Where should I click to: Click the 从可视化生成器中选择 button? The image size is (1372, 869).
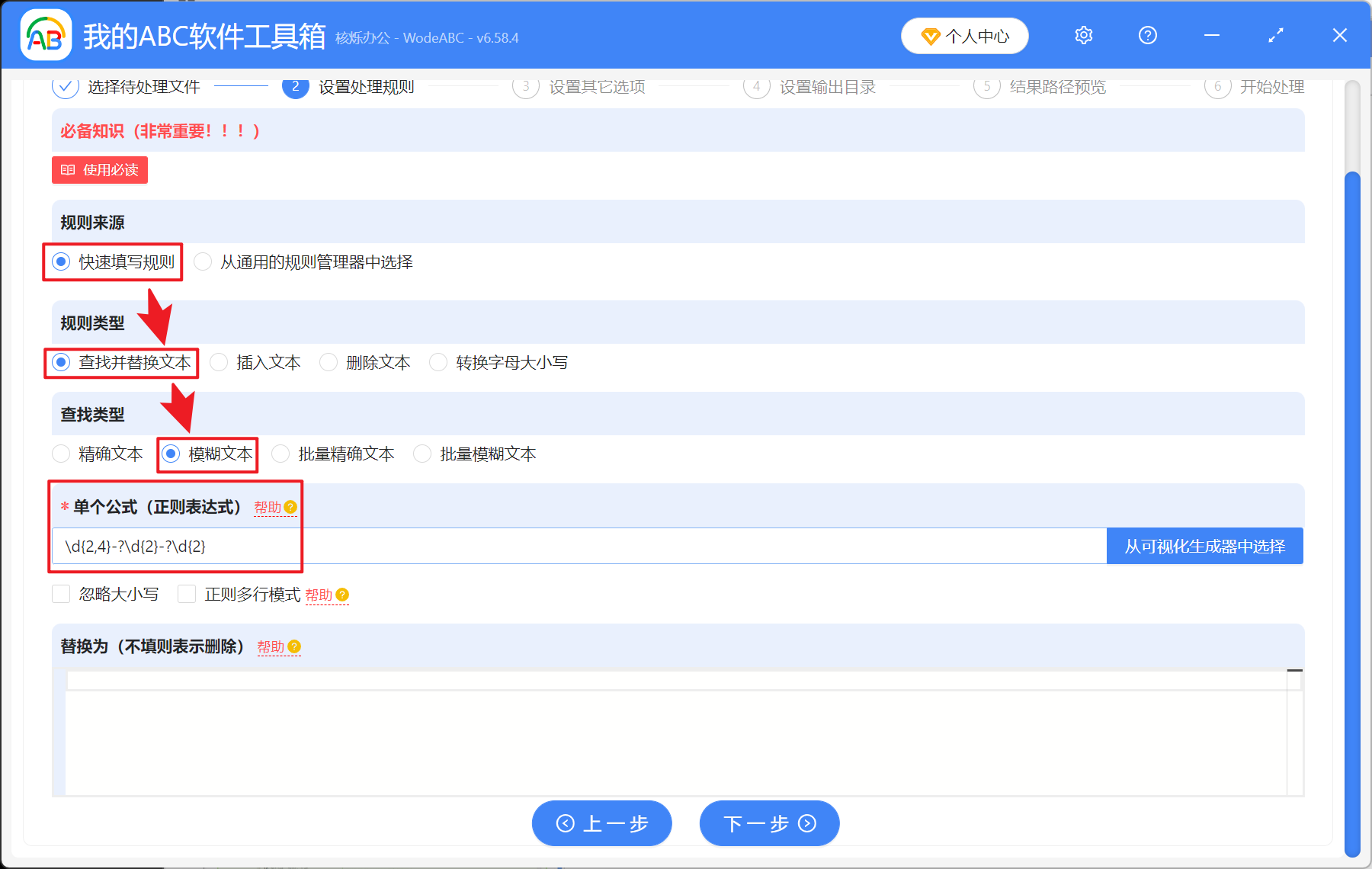(x=1204, y=546)
